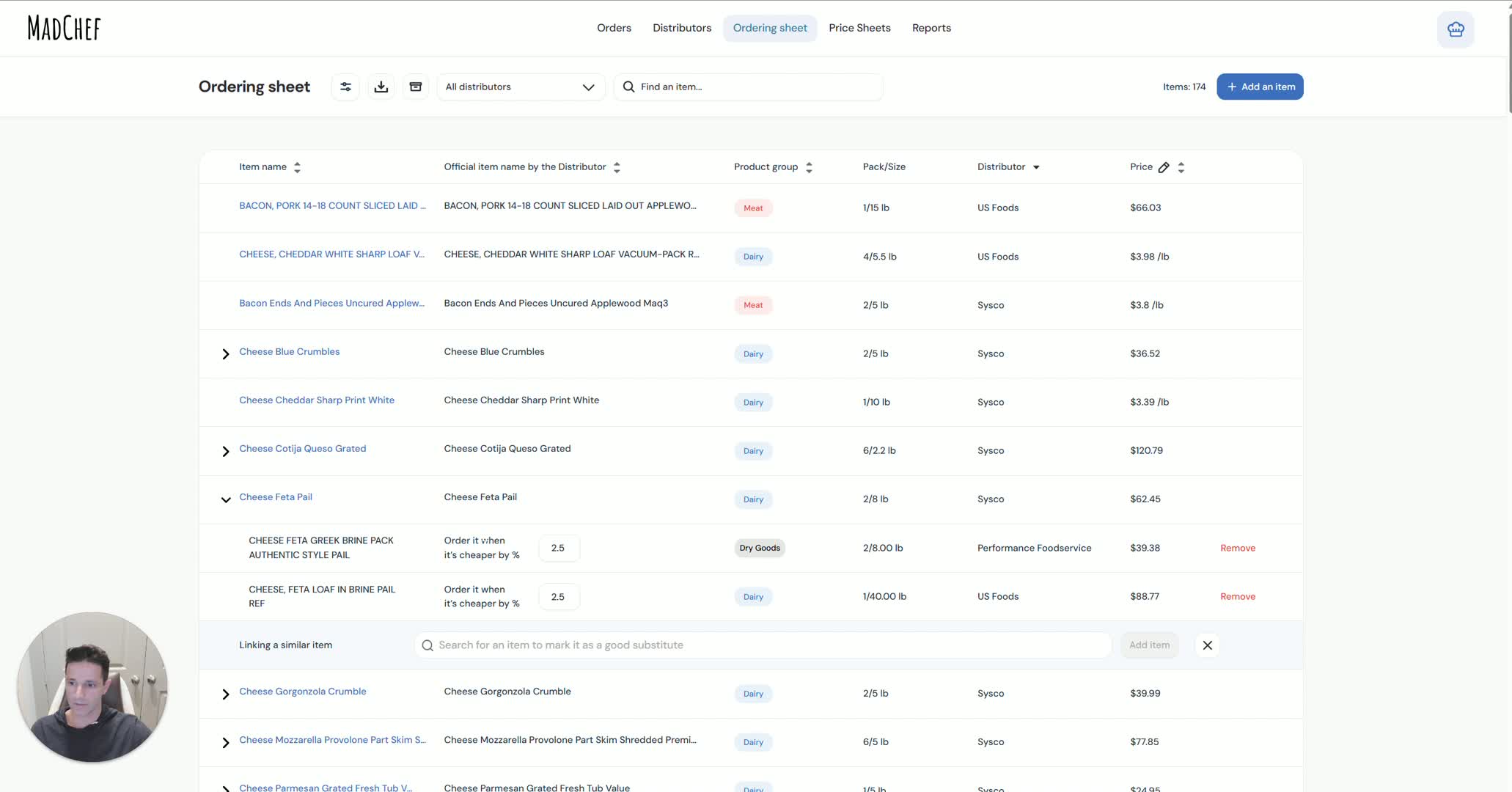Open the chef hat profile icon
This screenshot has width=1512, height=792.
pyautogui.click(x=1456, y=29)
